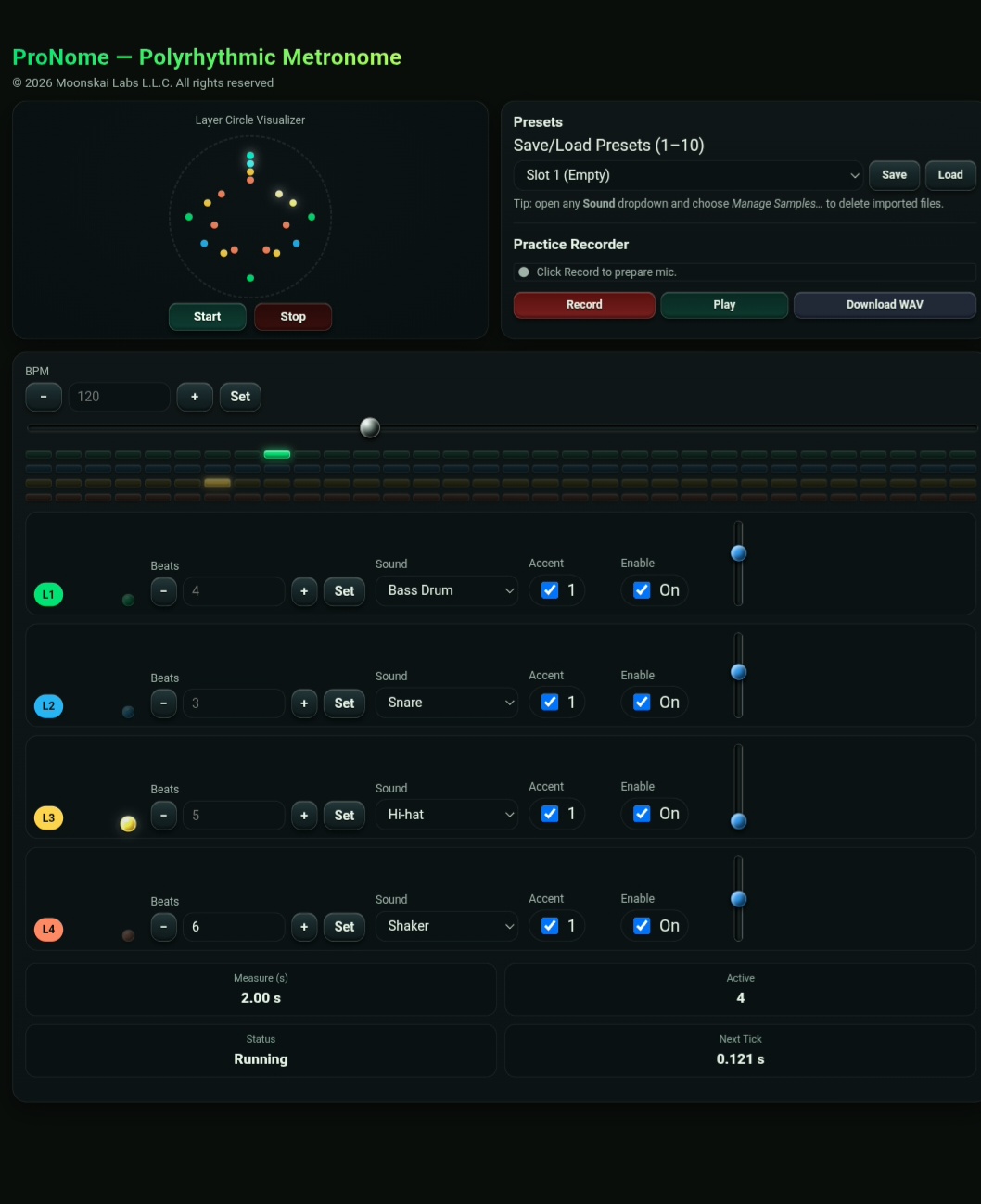Disable the L3 layer

[x=642, y=814]
